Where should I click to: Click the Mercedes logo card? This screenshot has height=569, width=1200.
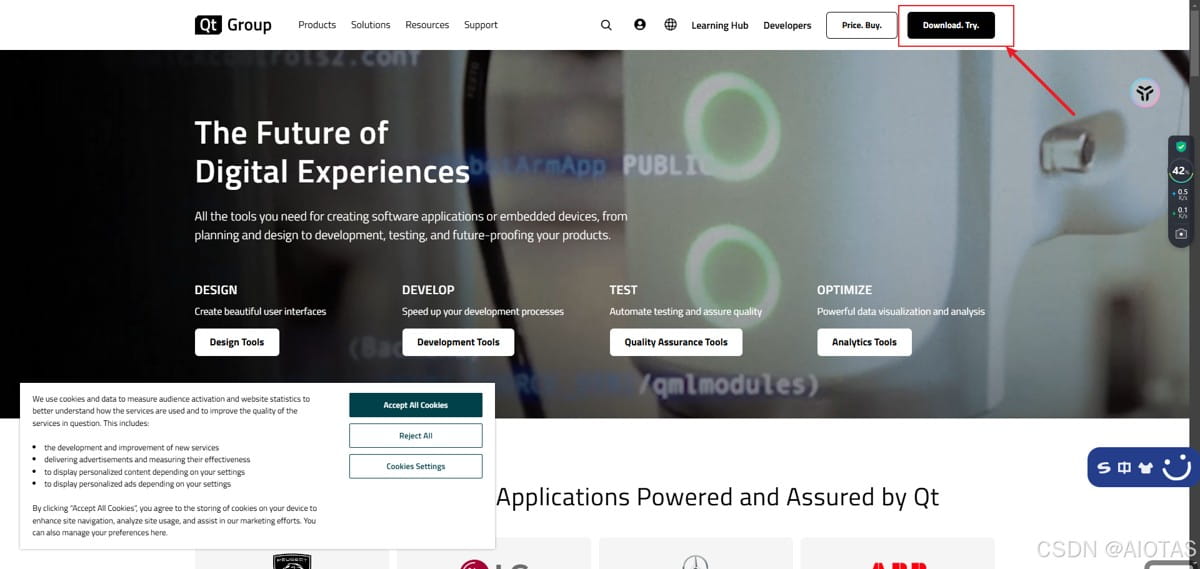[695, 553]
